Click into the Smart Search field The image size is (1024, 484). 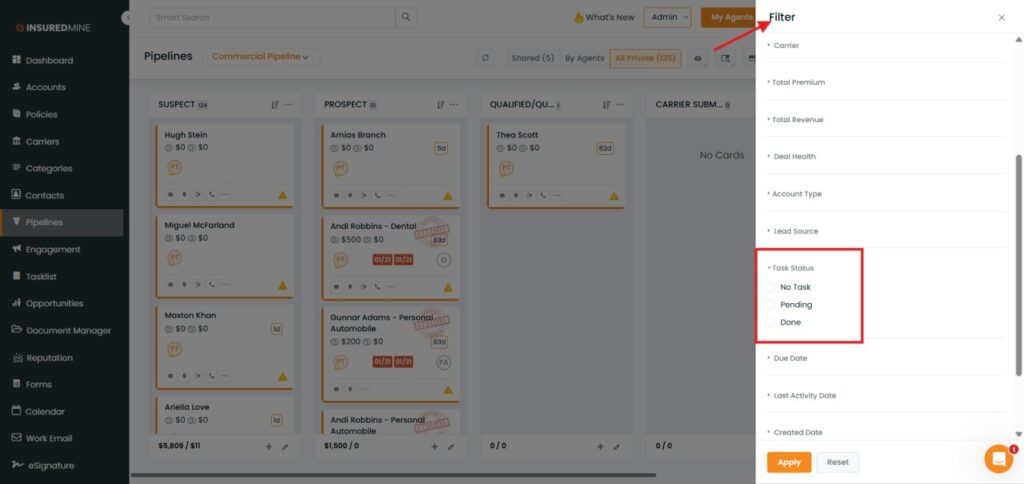[272, 17]
